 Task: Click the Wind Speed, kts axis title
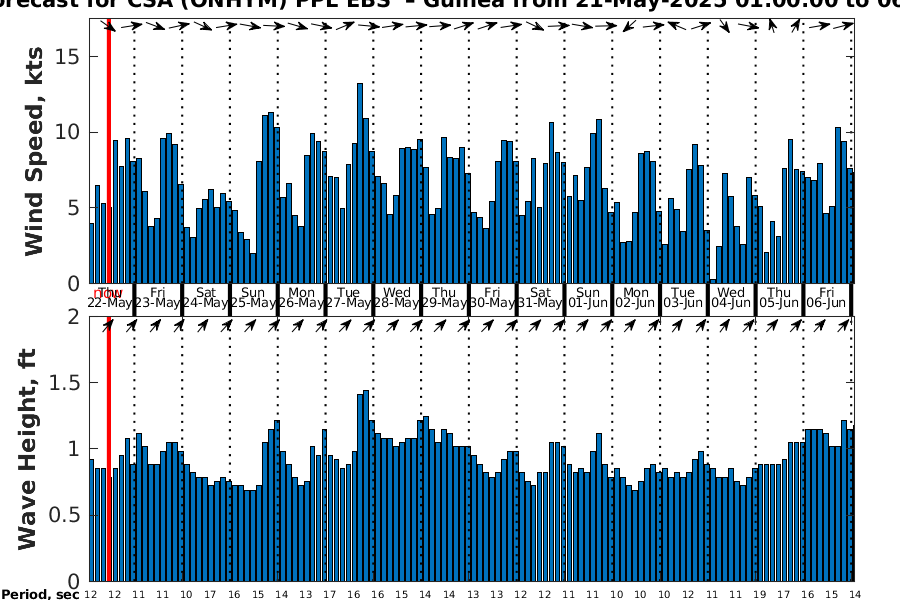[x=34, y=151]
